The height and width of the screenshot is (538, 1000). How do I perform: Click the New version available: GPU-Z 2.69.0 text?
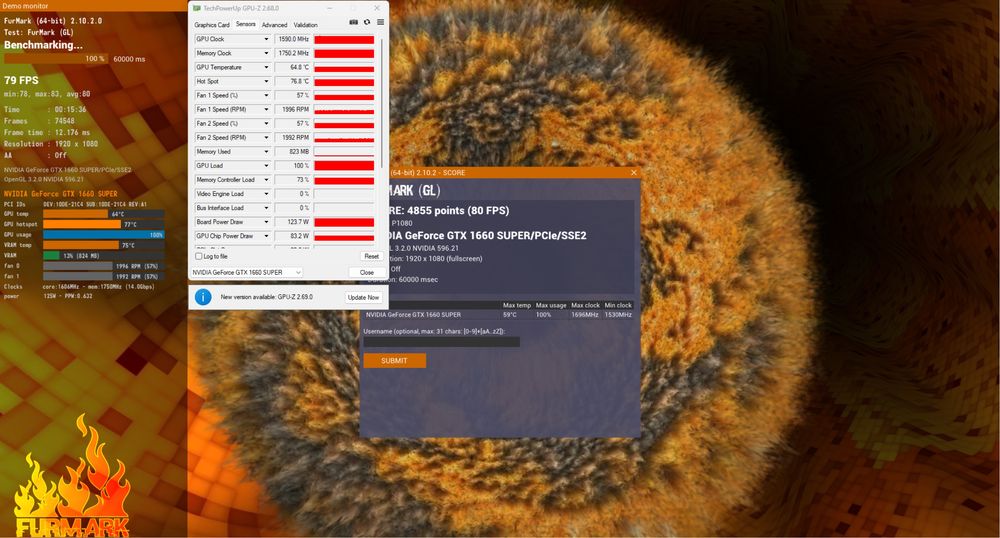coord(267,297)
